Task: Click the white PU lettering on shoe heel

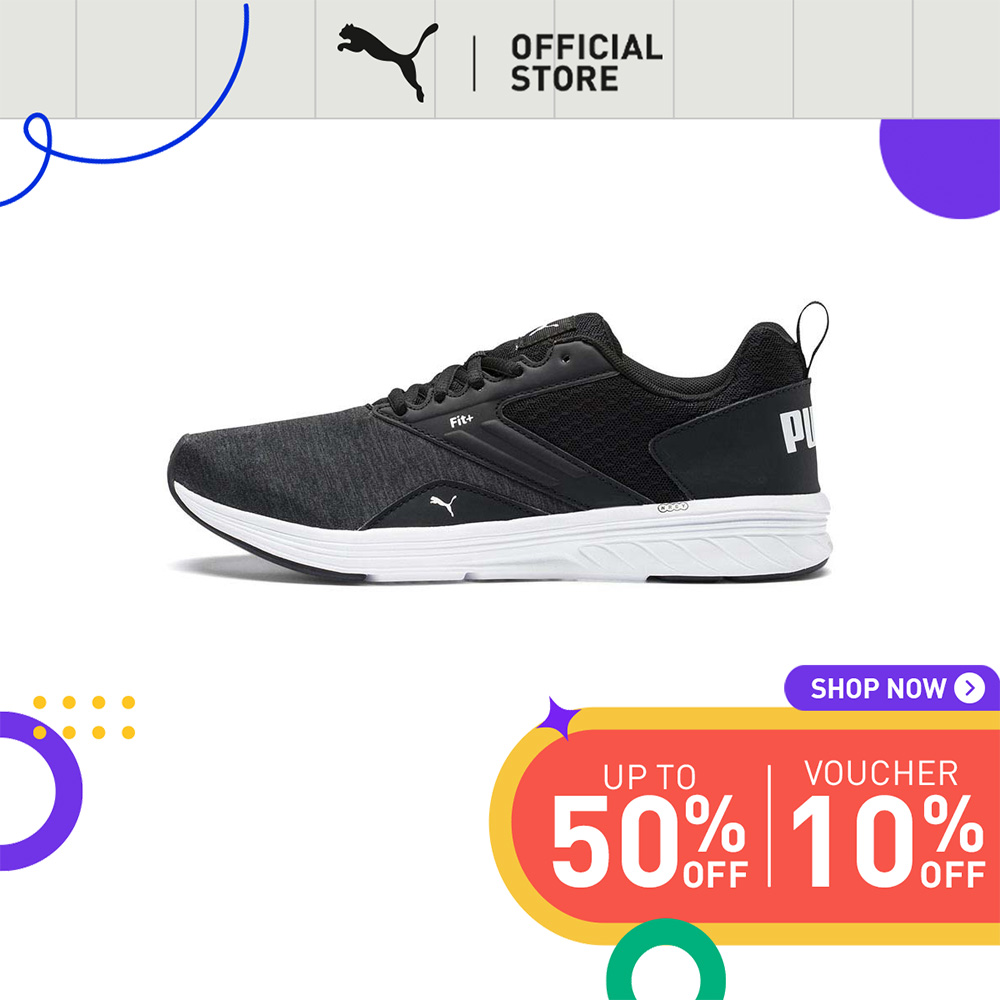Action: pyautogui.click(x=798, y=431)
